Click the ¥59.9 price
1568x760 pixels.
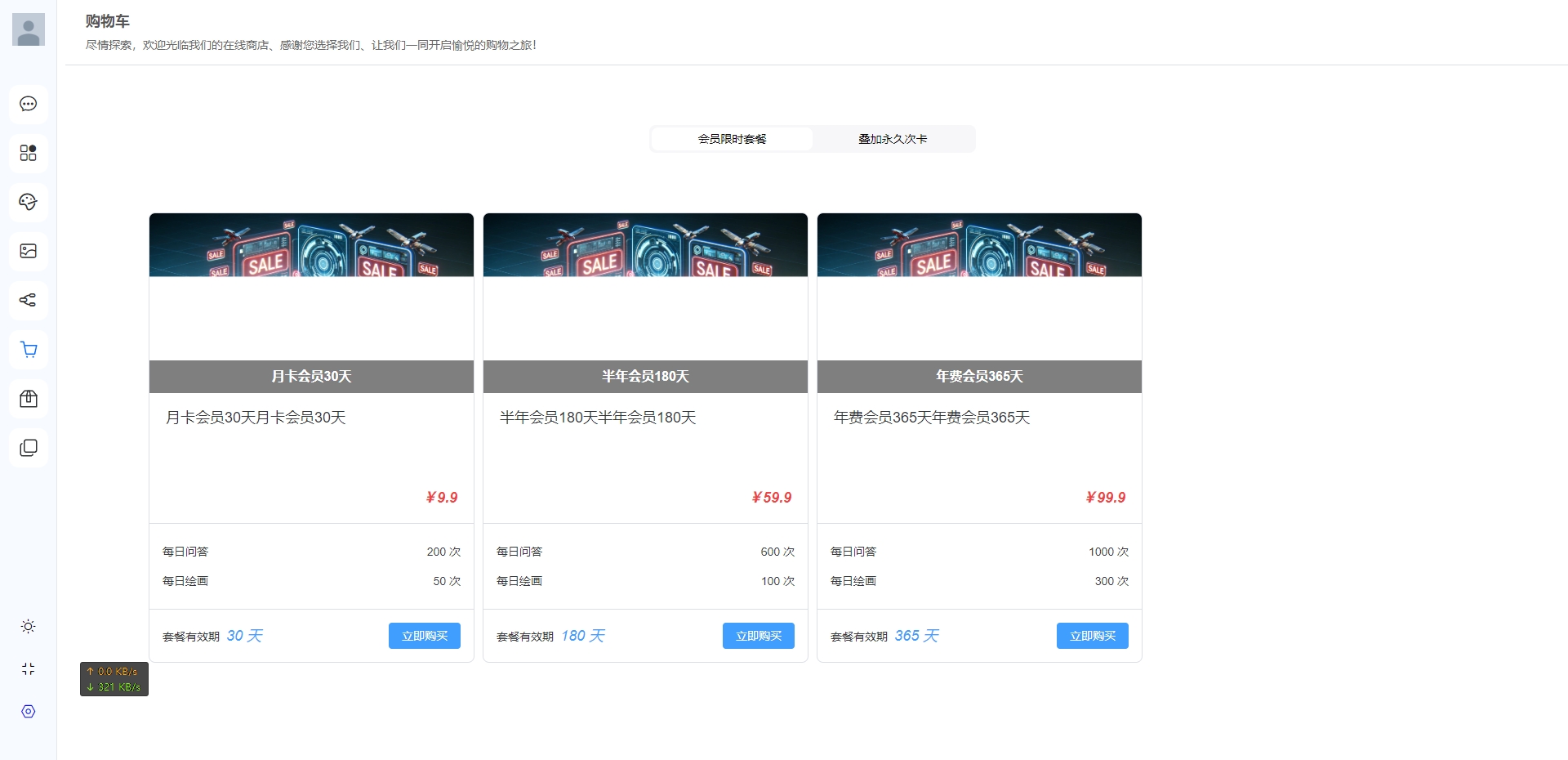[771, 498]
